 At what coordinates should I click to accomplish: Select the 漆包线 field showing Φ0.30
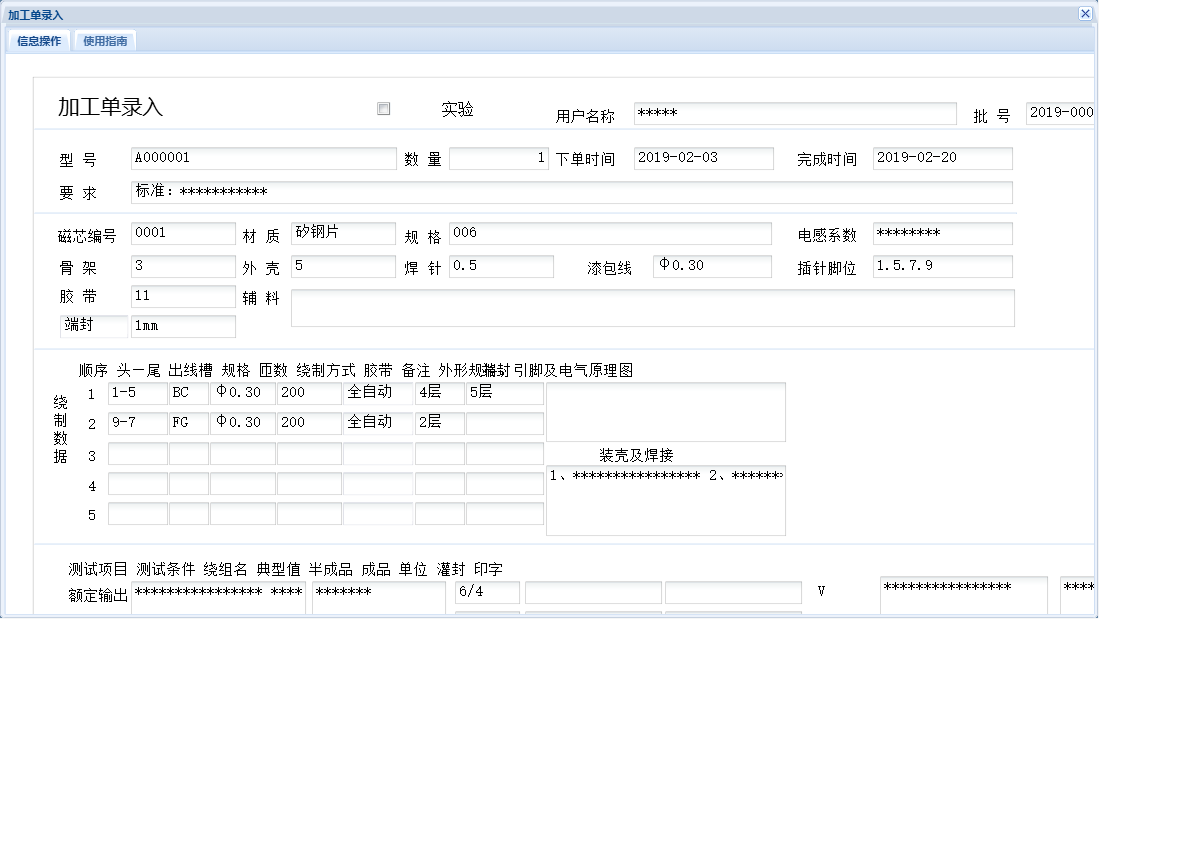[x=712, y=266]
